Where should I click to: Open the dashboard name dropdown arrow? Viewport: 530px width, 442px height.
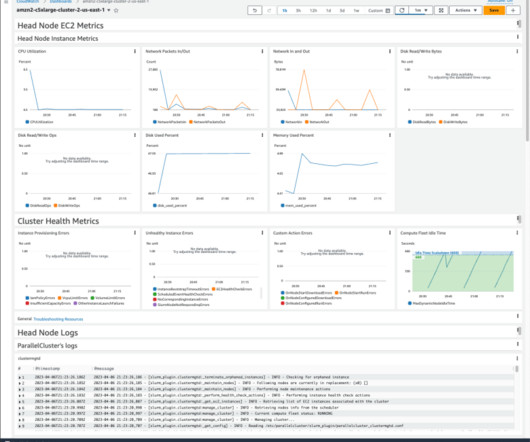109,10
